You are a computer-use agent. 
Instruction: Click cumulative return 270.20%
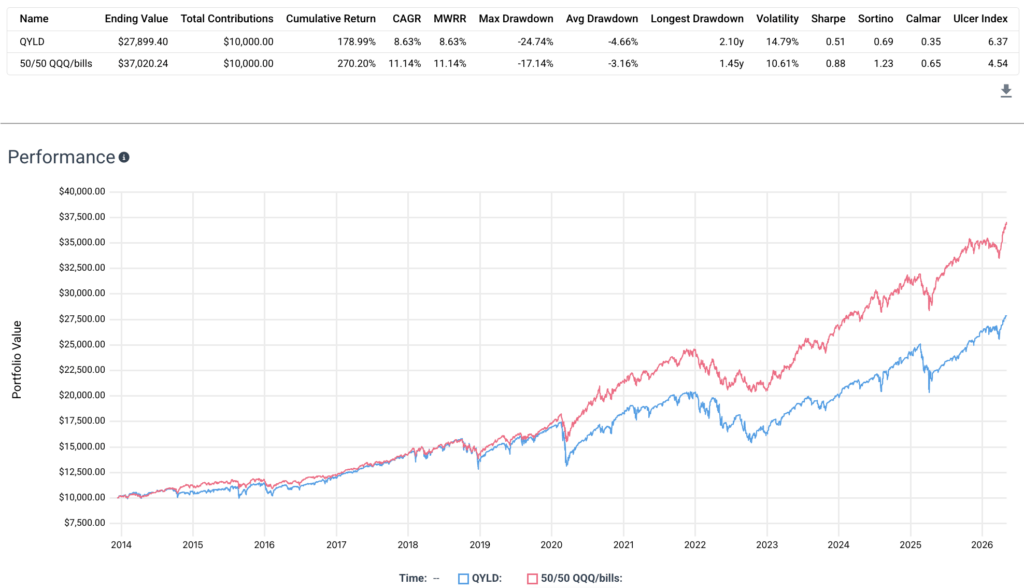(357, 64)
